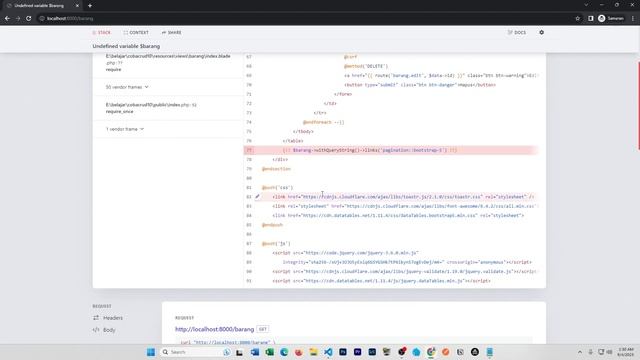Open Visual Studio Code from the taskbar
This screenshot has height=360, width=640.
click(x=328, y=352)
